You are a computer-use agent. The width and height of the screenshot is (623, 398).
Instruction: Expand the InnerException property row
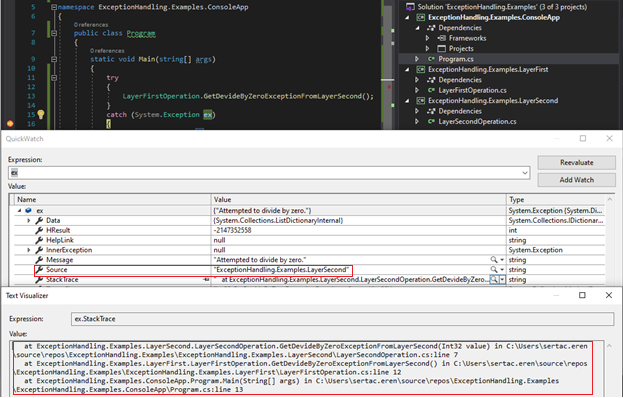pyautogui.click(x=29, y=250)
